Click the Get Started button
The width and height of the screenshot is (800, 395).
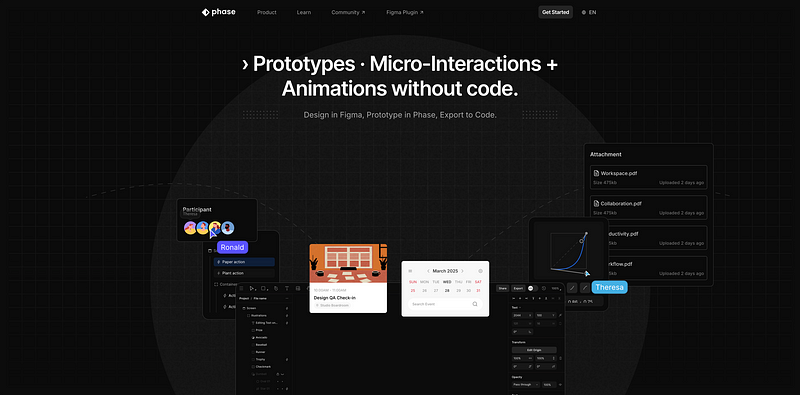click(x=556, y=12)
